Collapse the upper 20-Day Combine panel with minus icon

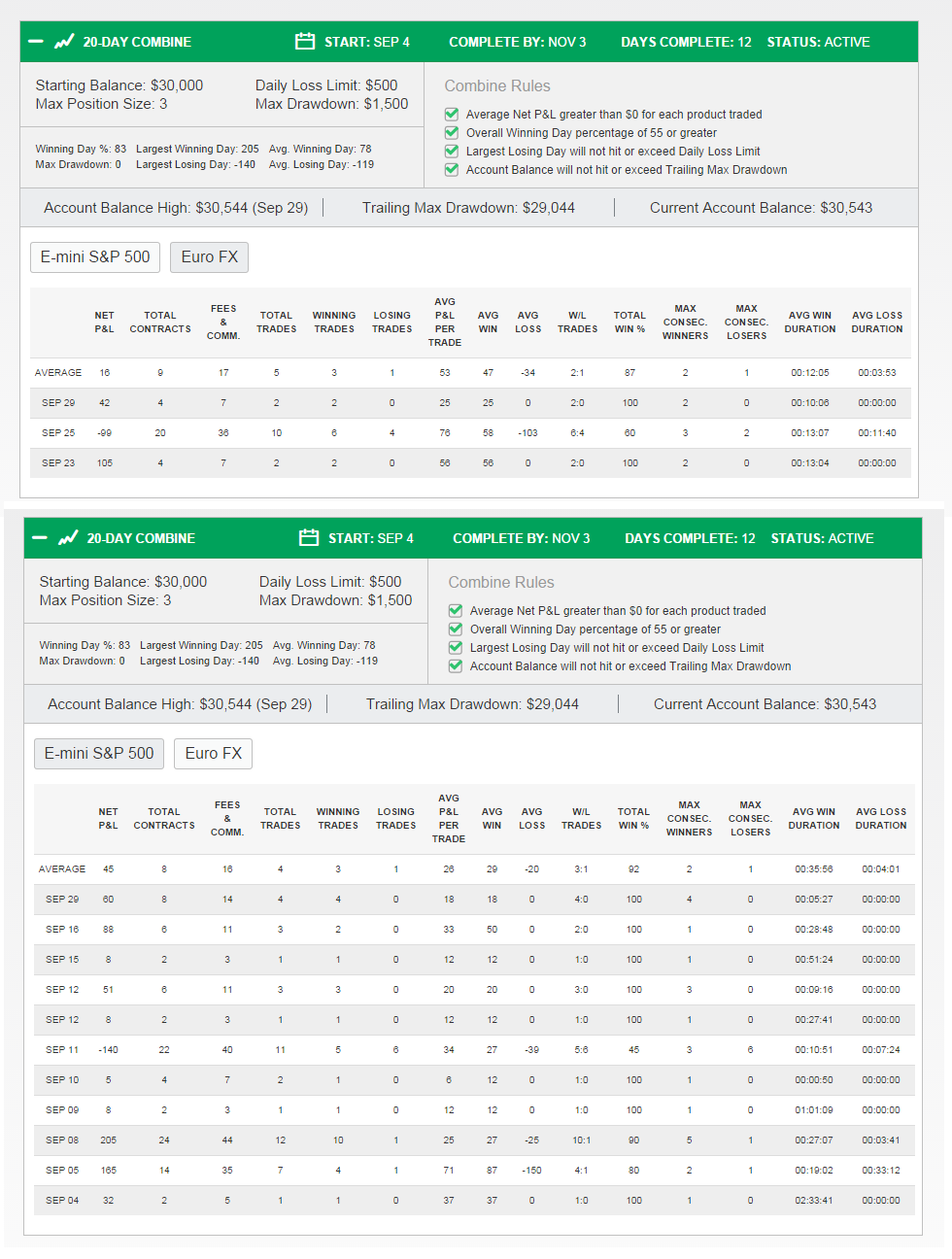pos(36,42)
